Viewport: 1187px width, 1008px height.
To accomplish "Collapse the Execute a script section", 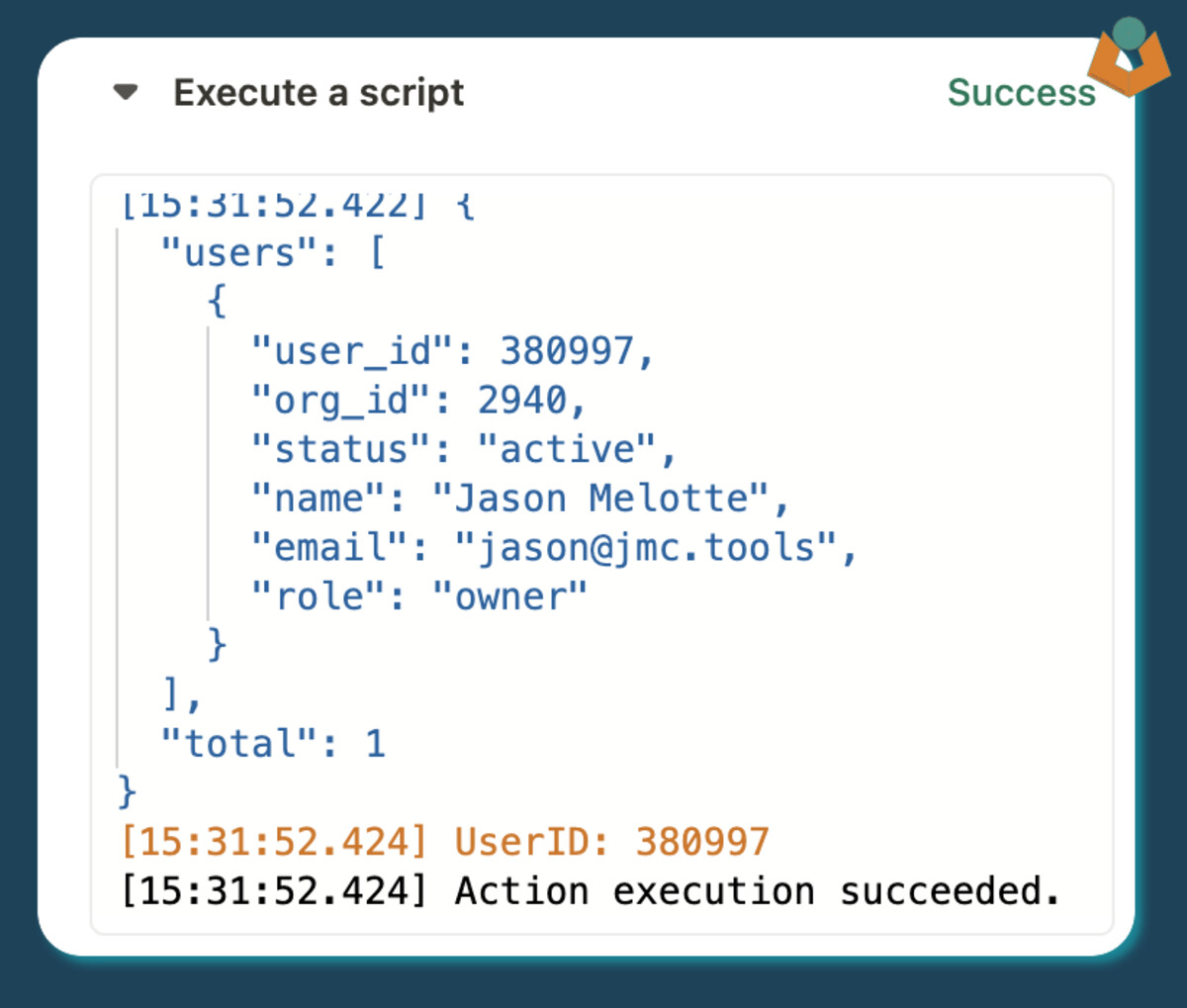I will pos(126,93).
